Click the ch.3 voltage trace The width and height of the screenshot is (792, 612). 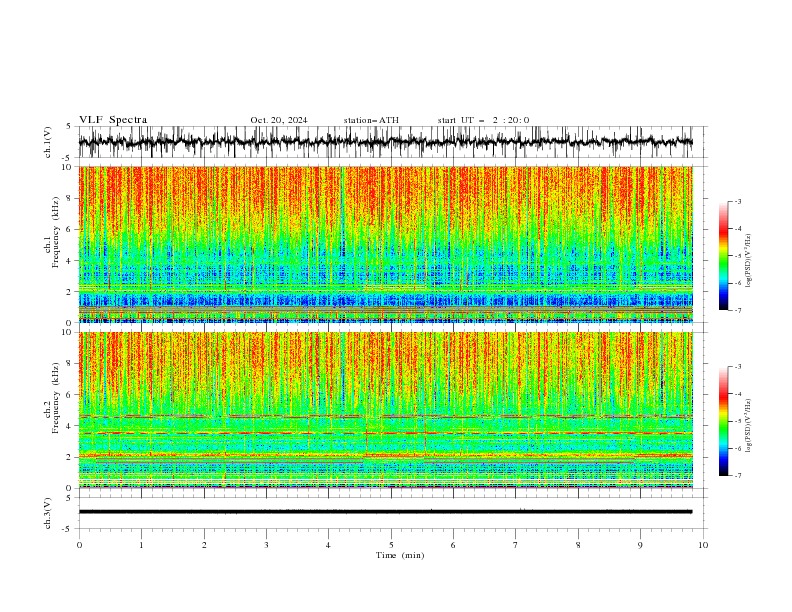coord(385,512)
